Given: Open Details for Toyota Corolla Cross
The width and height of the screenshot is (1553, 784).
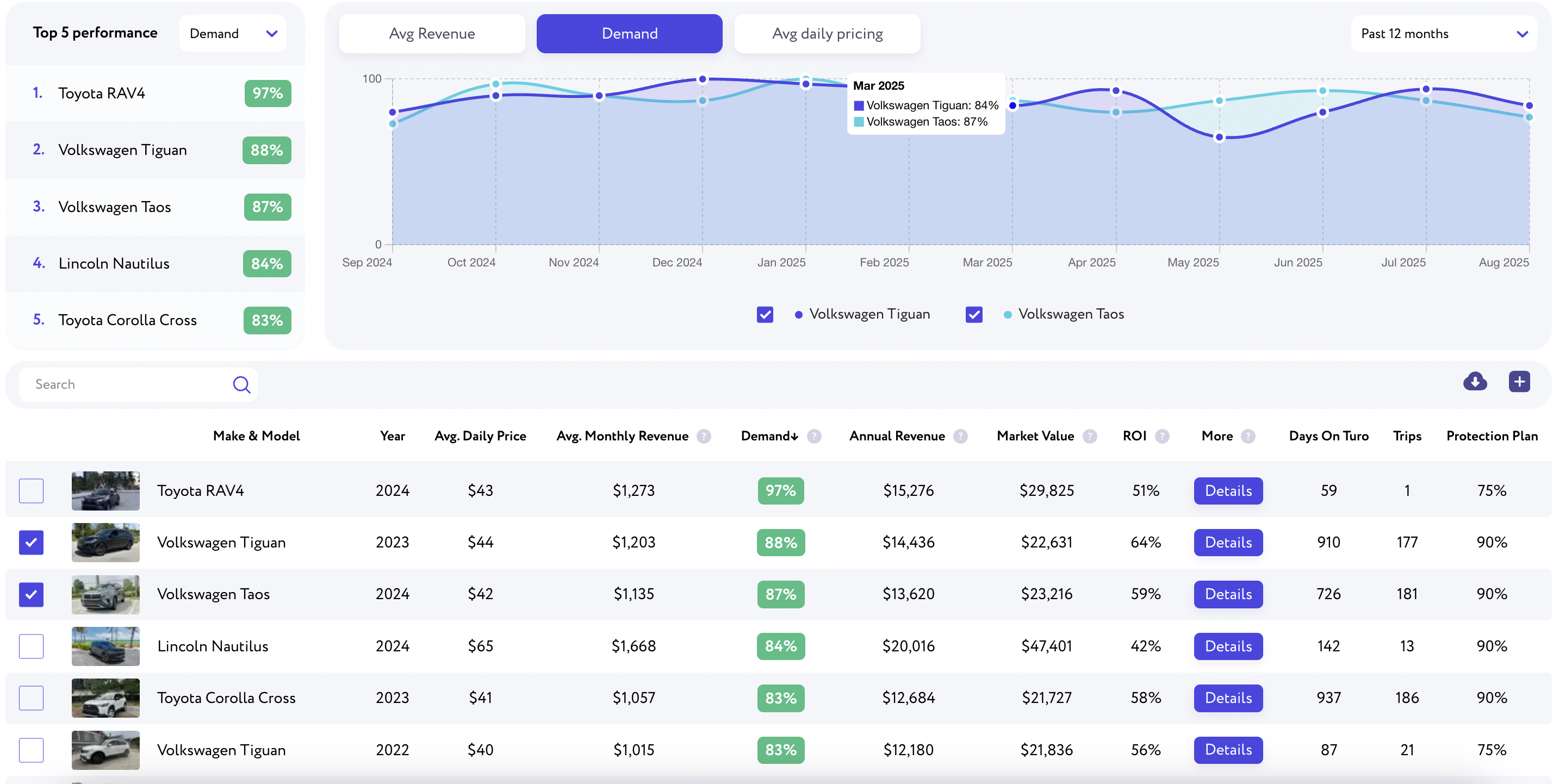Looking at the screenshot, I should click(x=1228, y=698).
